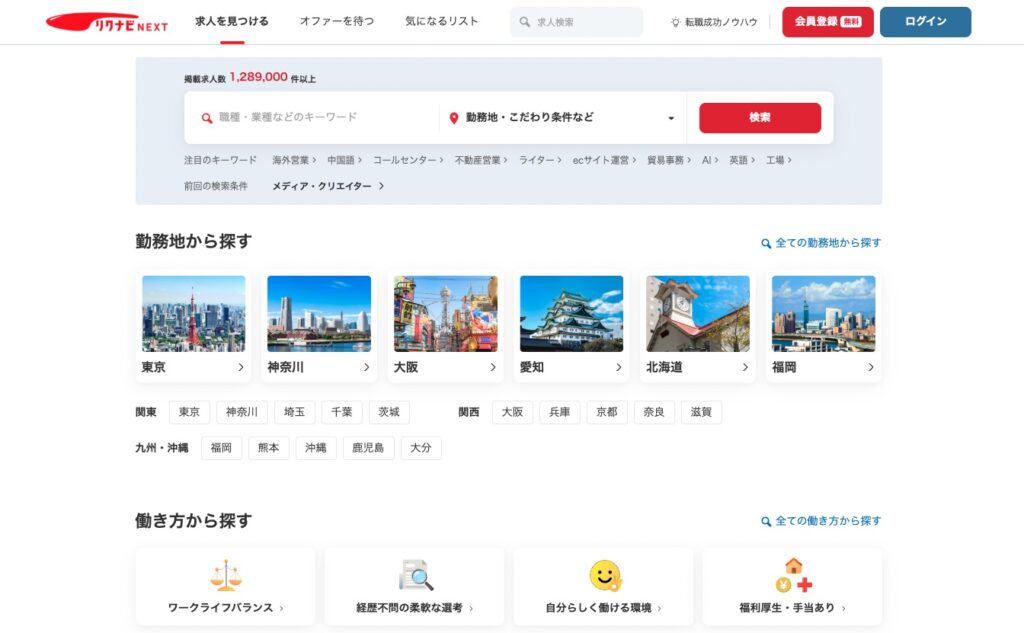1024x633 pixels.
Task: Open the ワークライフバランス scales icon card
Action: [x=225, y=575]
